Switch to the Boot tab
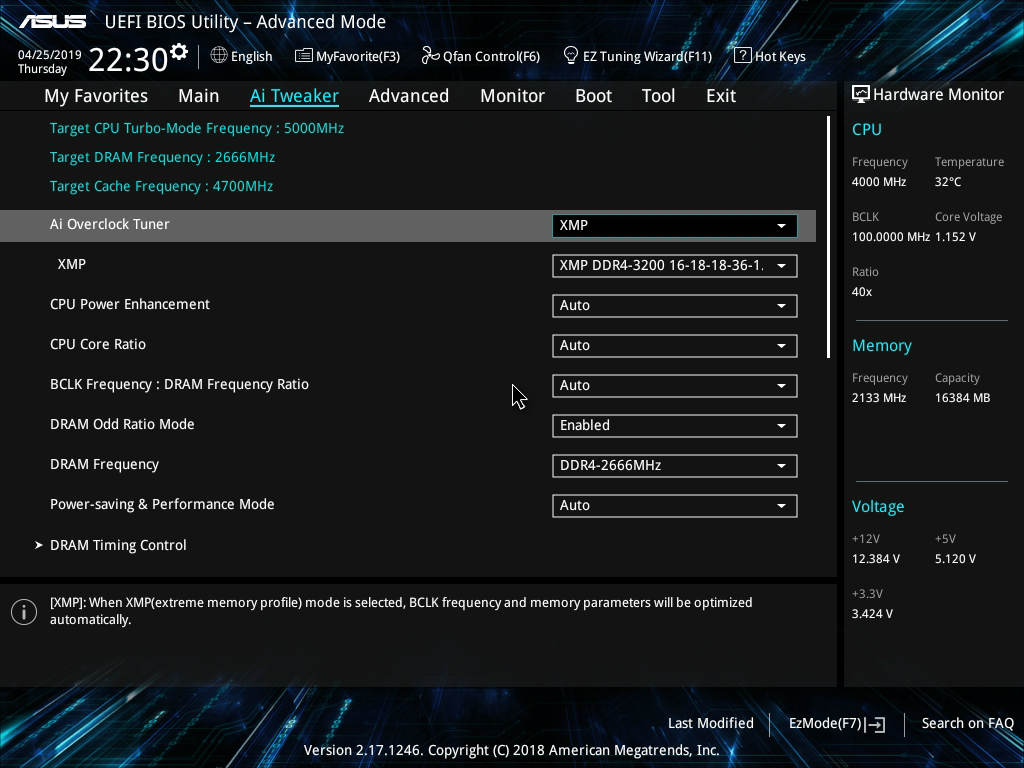Screen dimensions: 1024x768 tap(593, 96)
